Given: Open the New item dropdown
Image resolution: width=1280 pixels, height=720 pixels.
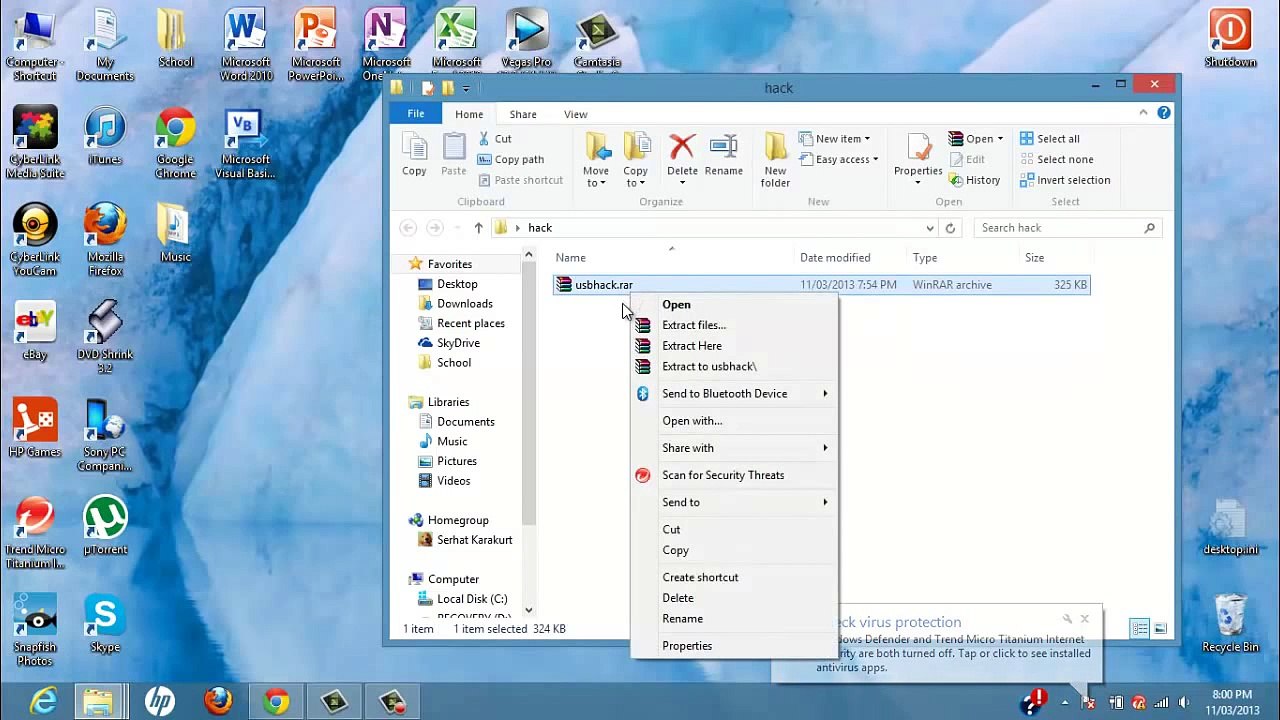Looking at the screenshot, I should pos(835,139).
